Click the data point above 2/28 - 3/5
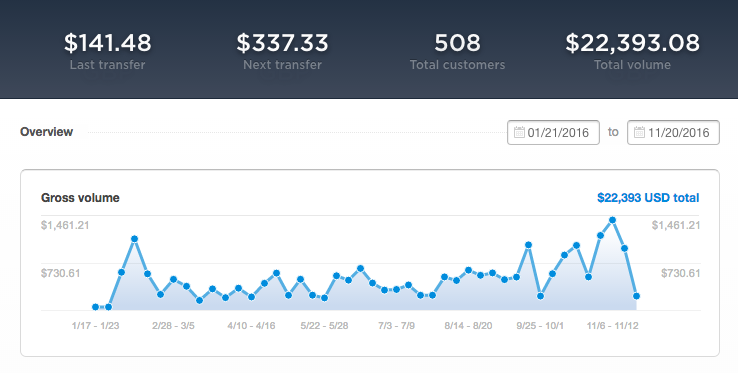Viewport: 738px width, 373px height. click(173, 279)
